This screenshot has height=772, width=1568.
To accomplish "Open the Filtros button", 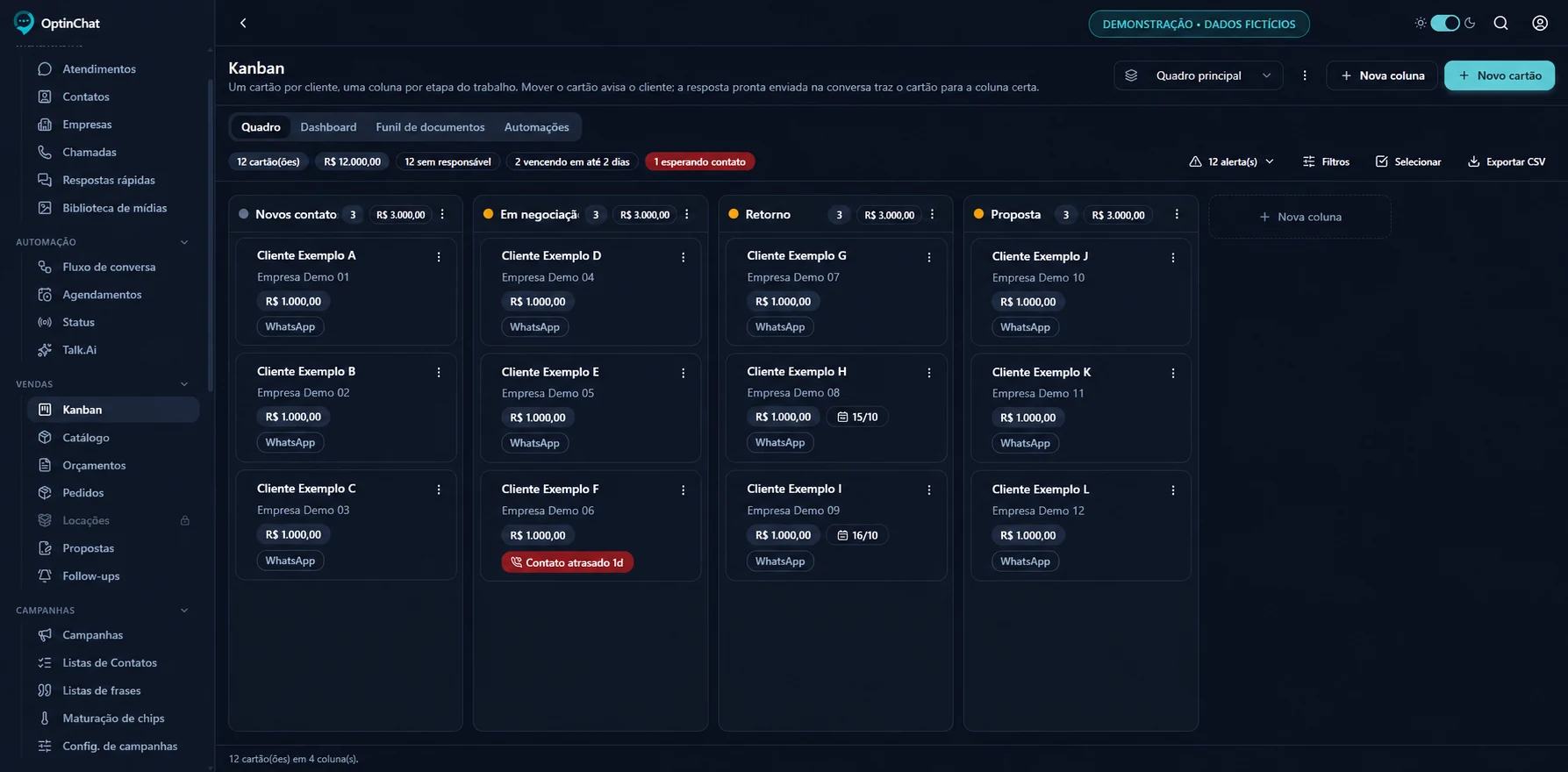I will pyautogui.click(x=1326, y=161).
